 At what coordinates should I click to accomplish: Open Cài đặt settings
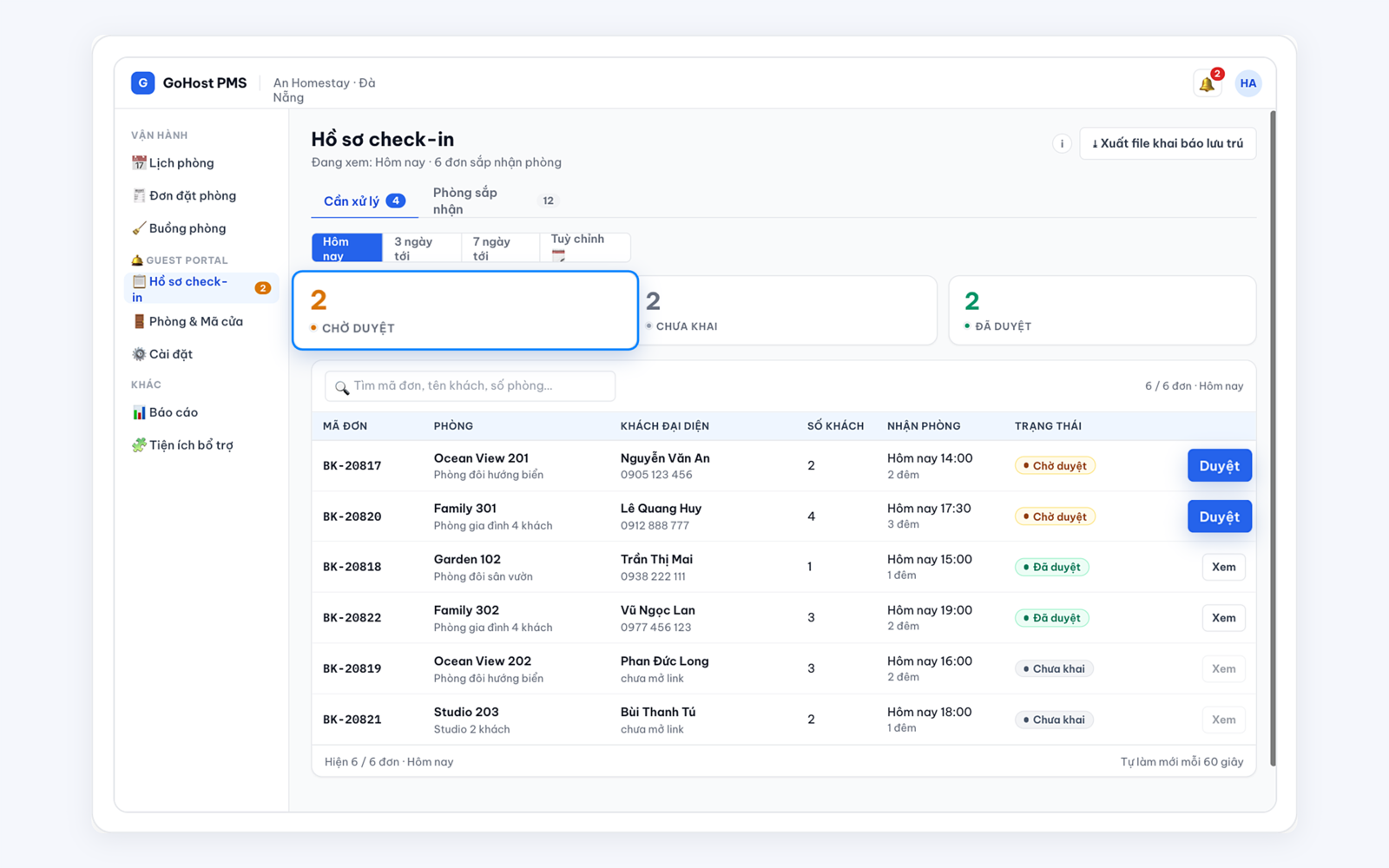162,354
